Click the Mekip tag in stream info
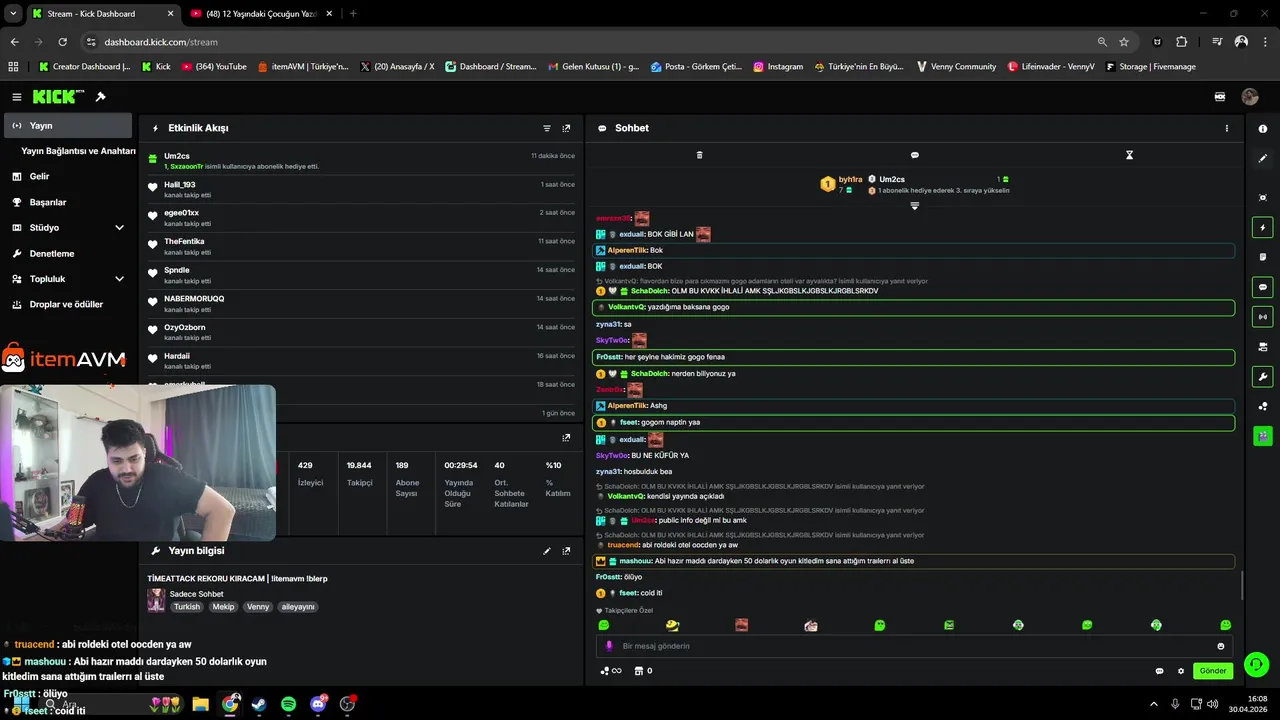The width and height of the screenshot is (1280, 720). click(x=223, y=607)
